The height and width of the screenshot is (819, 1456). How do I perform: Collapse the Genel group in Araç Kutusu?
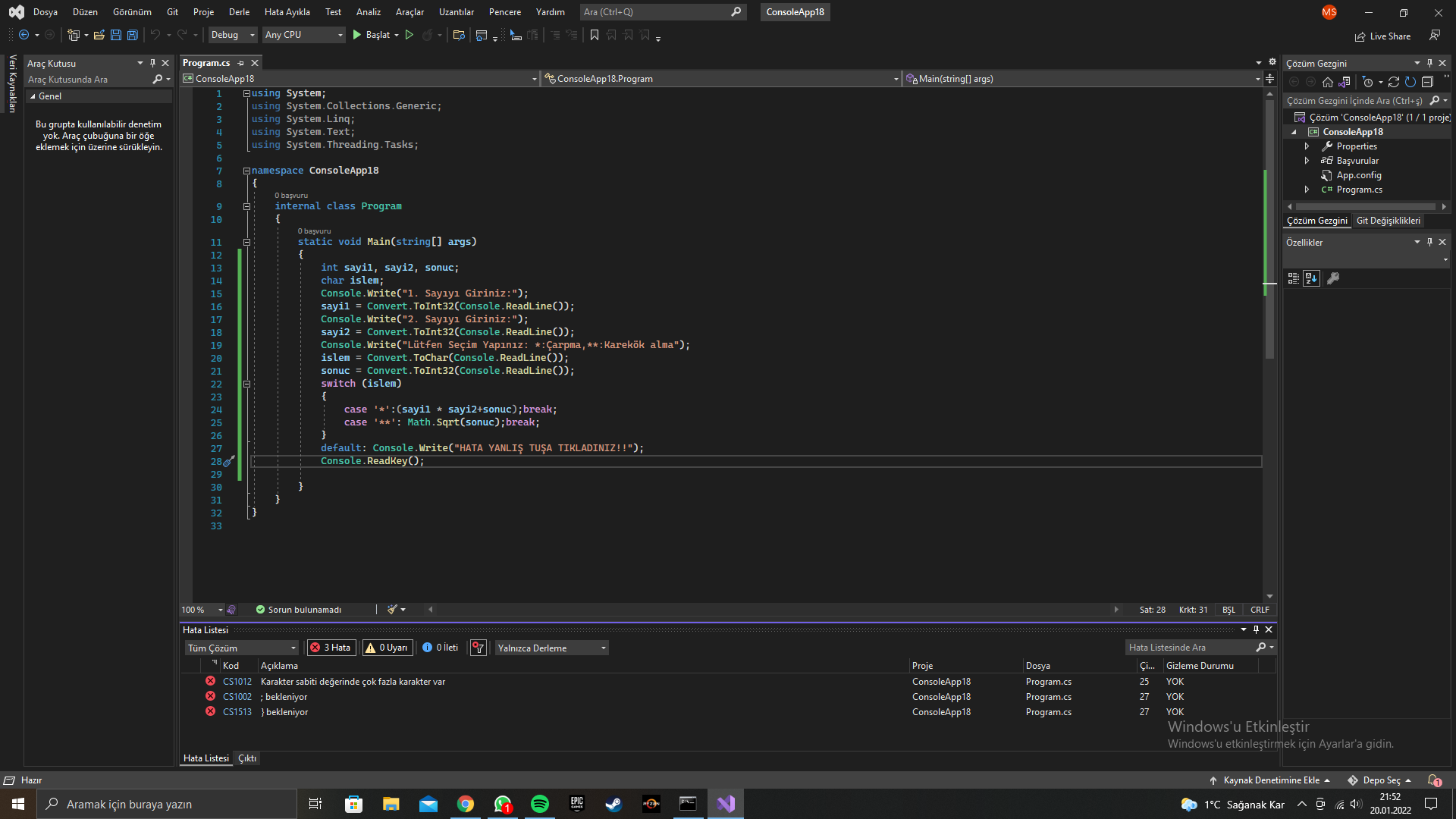tap(33, 96)
